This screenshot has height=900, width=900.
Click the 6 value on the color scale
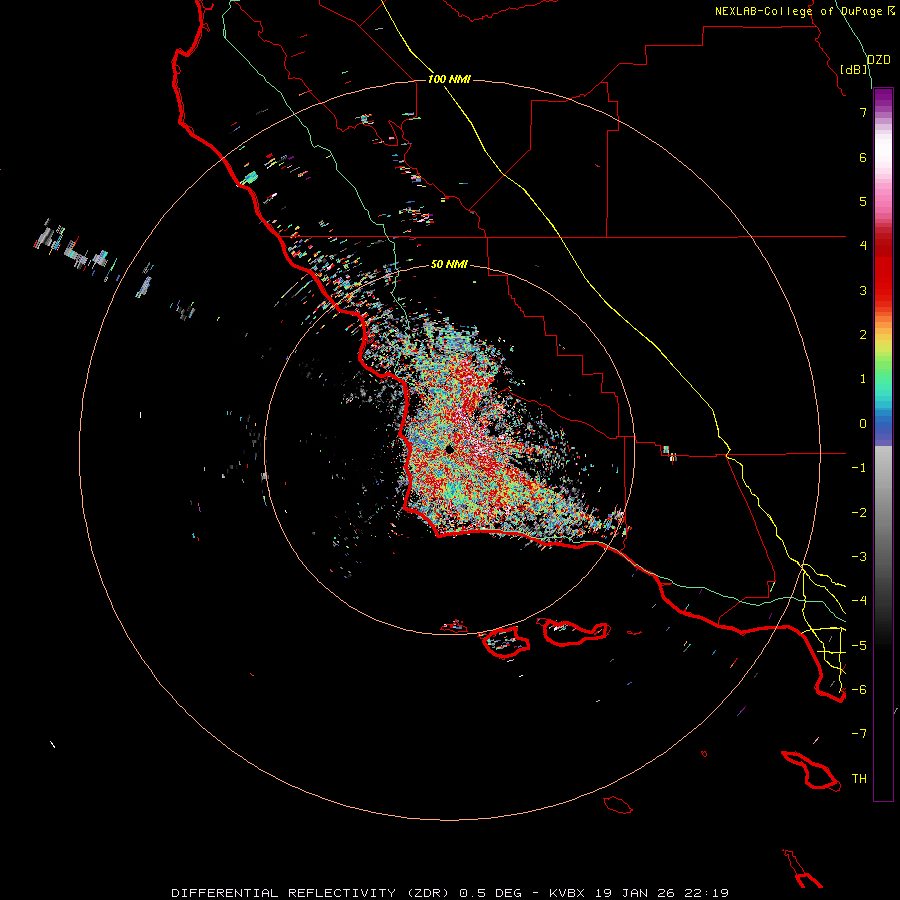pyautogui.click(x=863, y=157)
